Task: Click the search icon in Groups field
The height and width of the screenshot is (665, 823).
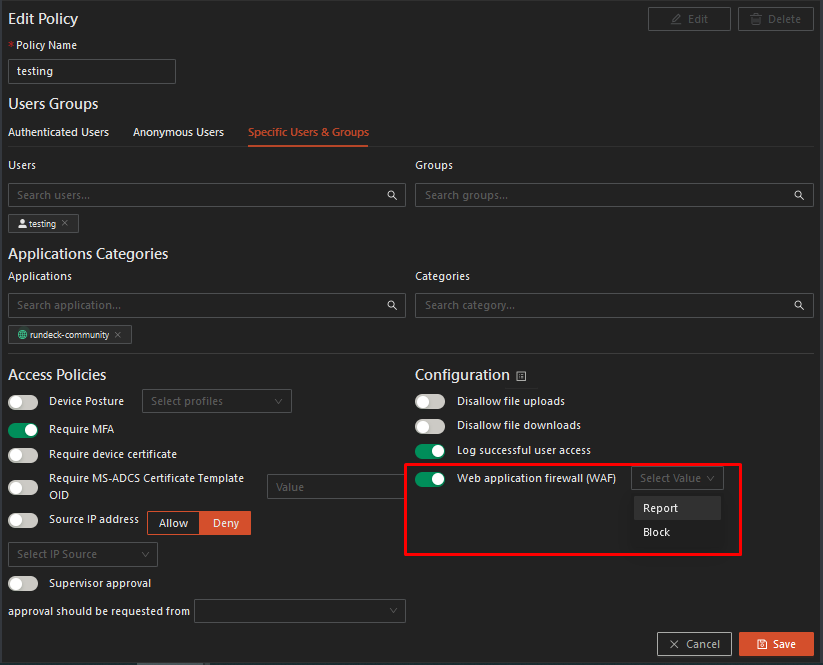Action: pyautogui.click(x=799, y=195)
